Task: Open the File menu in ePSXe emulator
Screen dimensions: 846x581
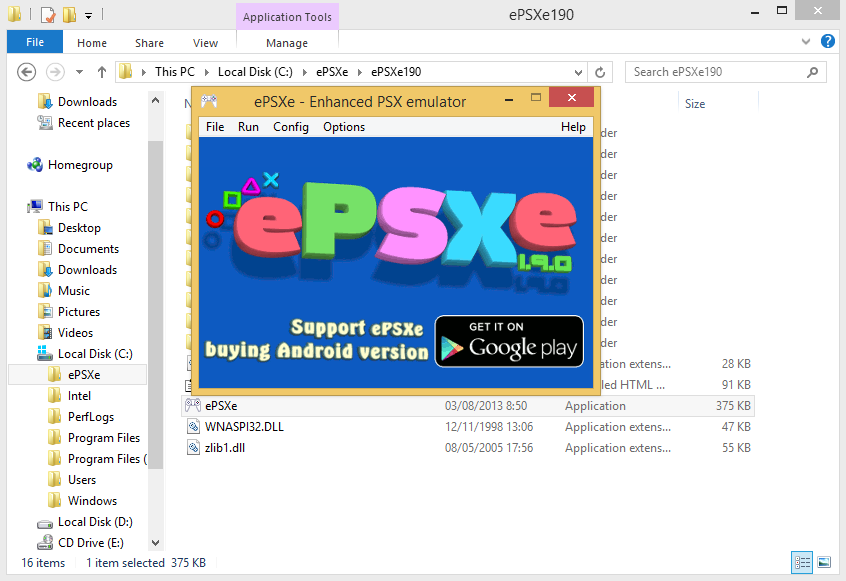Action: point(215,127)
